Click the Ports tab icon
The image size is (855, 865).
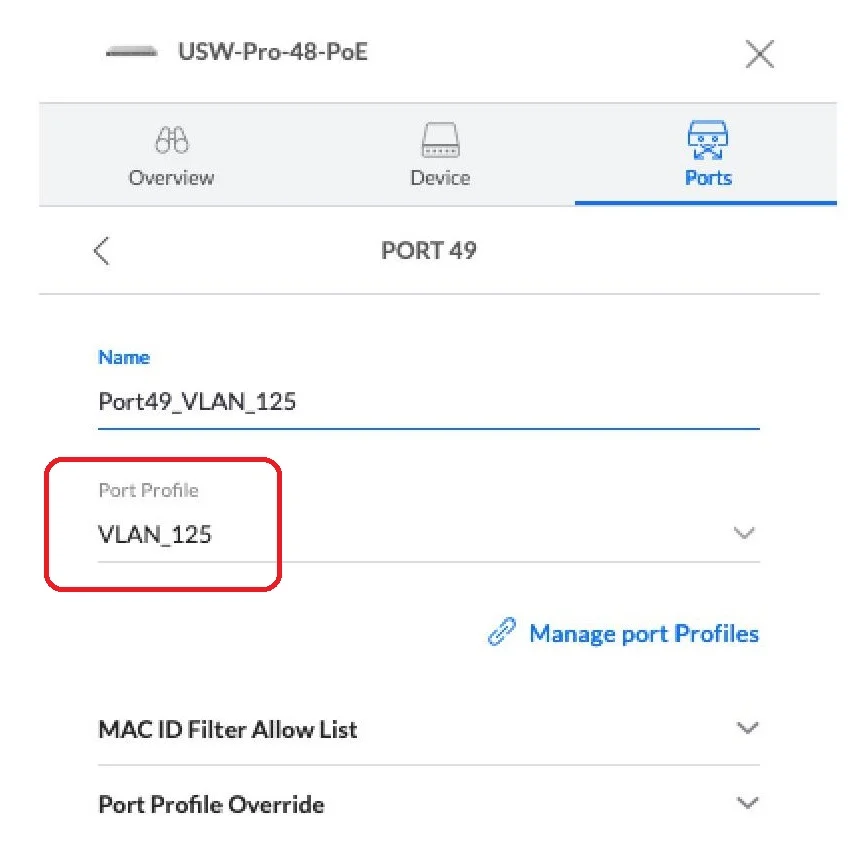(x=708, y=140)
